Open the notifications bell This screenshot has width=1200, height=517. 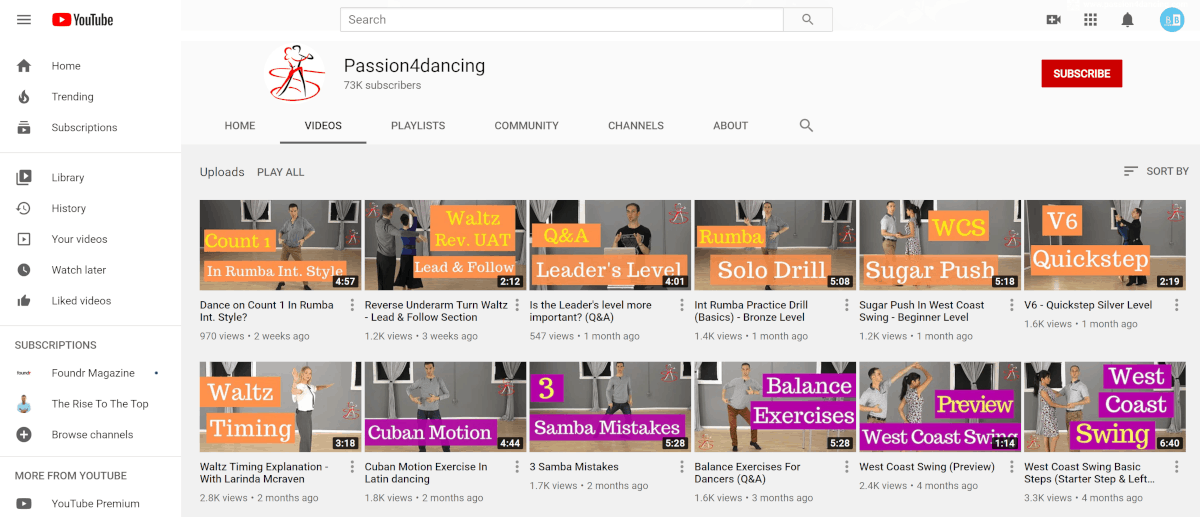point(1127,20)
